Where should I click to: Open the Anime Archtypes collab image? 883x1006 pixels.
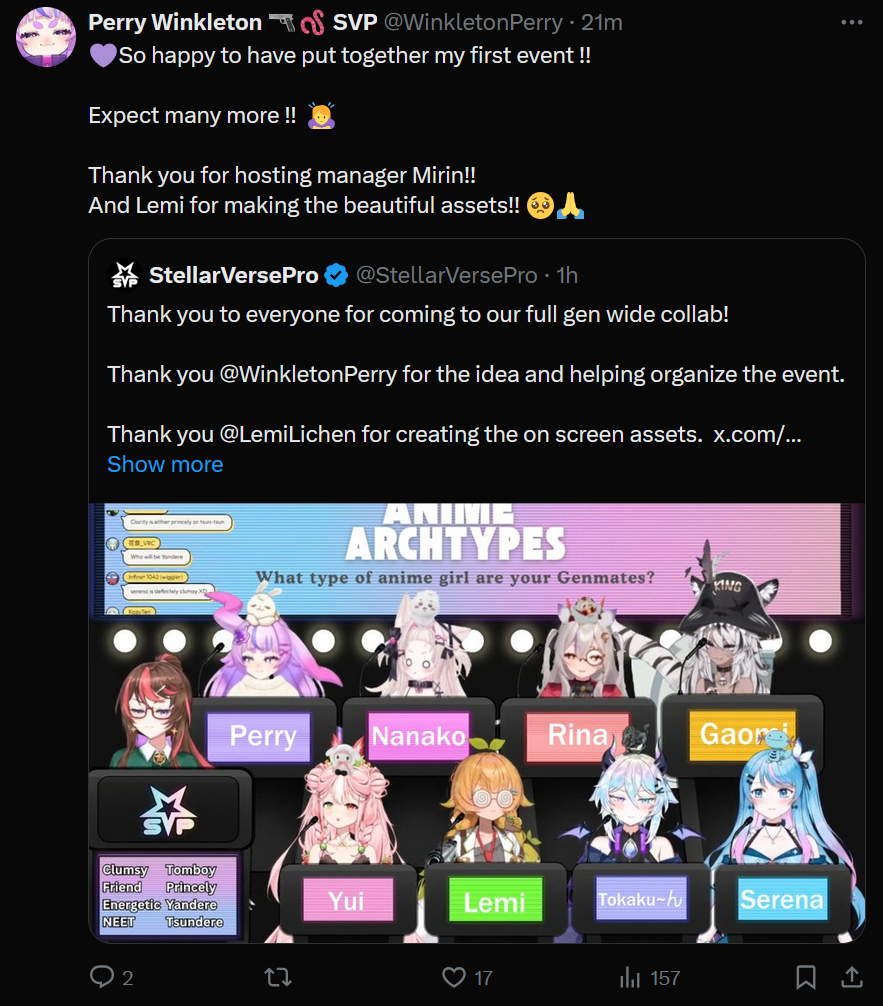477,722
